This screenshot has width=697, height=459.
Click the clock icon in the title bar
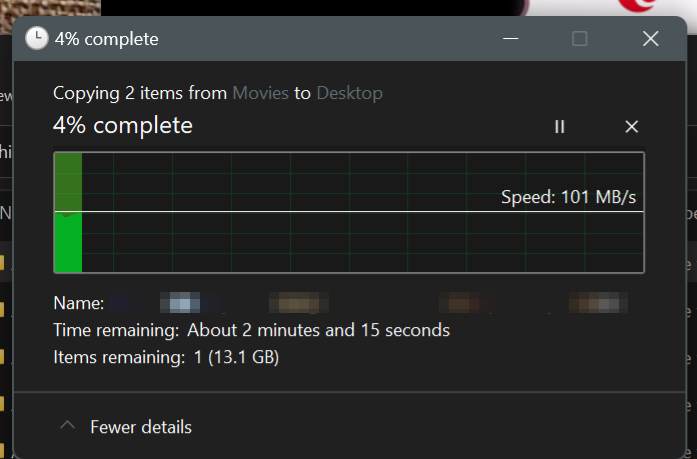pyautogui.click(x=36, y=38)
